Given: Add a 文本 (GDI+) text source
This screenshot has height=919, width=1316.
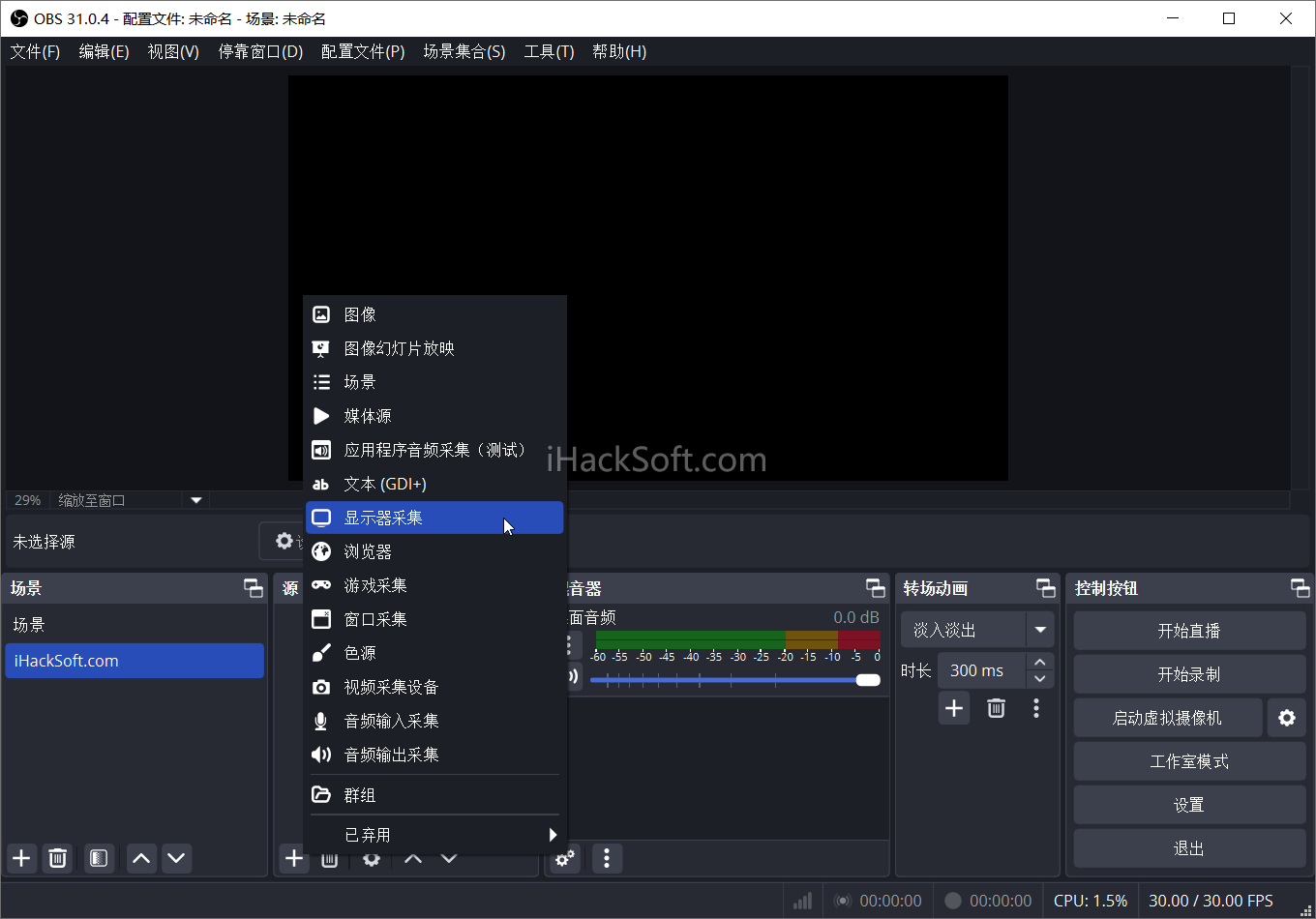Looking at the screenshot, I should [434, 484].
